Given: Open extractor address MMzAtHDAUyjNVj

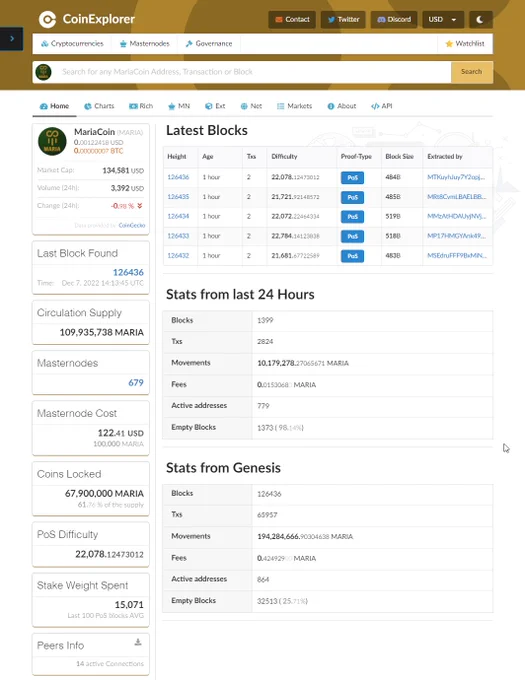Looking at the screenshot, I should [457, 216].
